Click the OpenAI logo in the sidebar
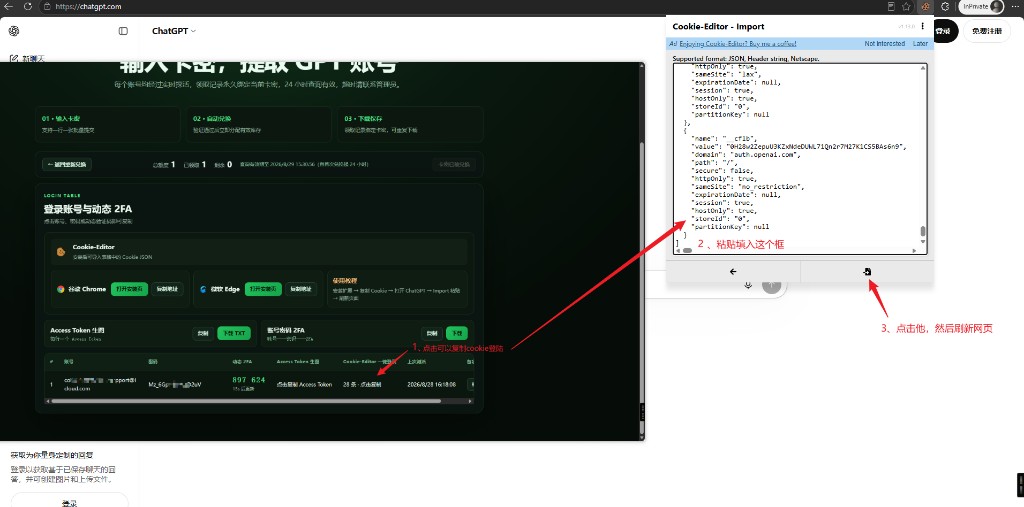The image size is (1024, 507). [14, 31]
